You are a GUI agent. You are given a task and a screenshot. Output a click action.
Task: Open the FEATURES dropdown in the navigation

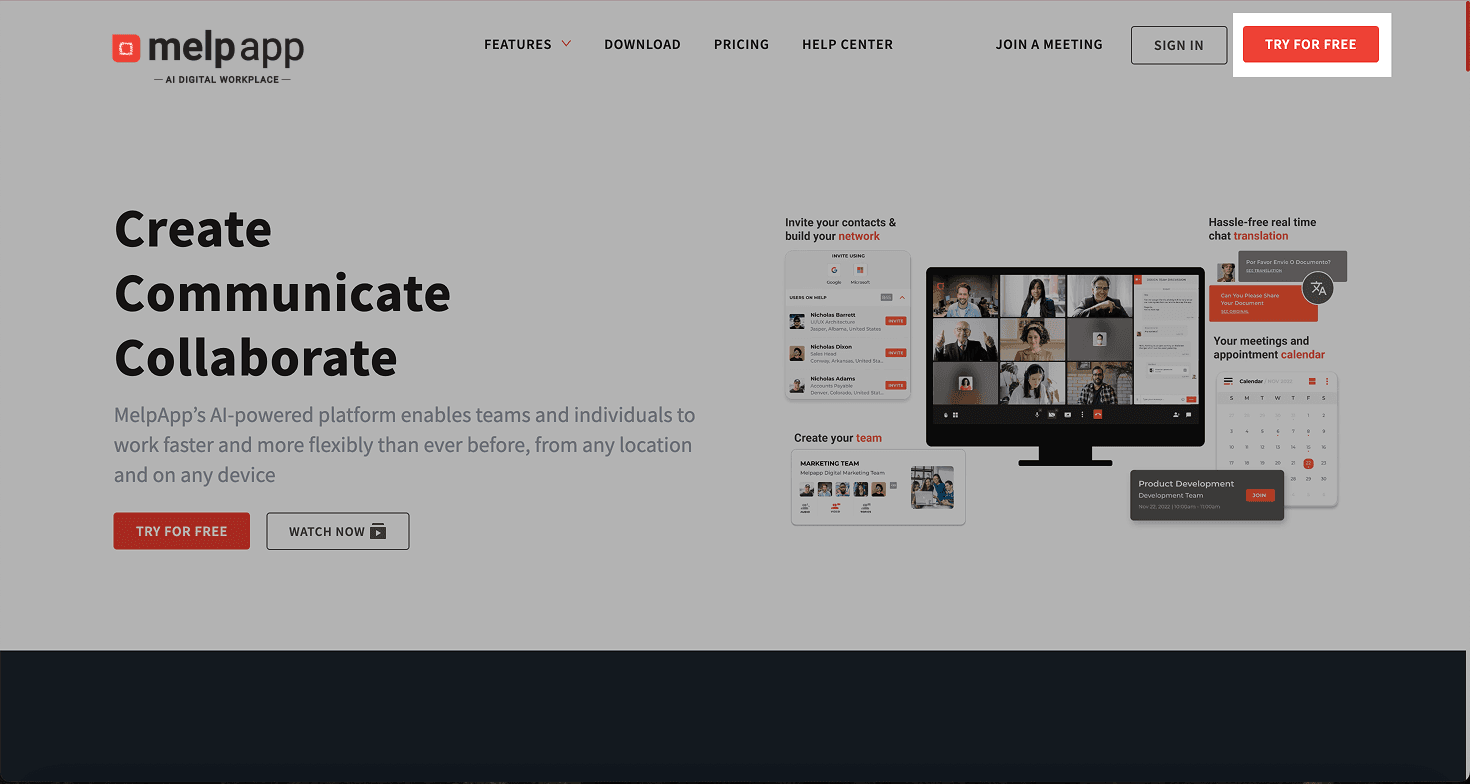tap(527, 44)
